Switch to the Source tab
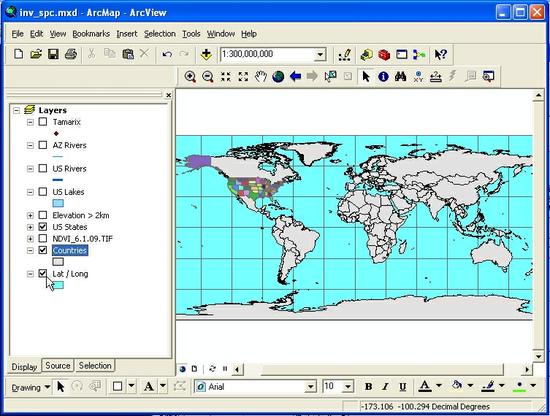 click(x=58, y=365)
